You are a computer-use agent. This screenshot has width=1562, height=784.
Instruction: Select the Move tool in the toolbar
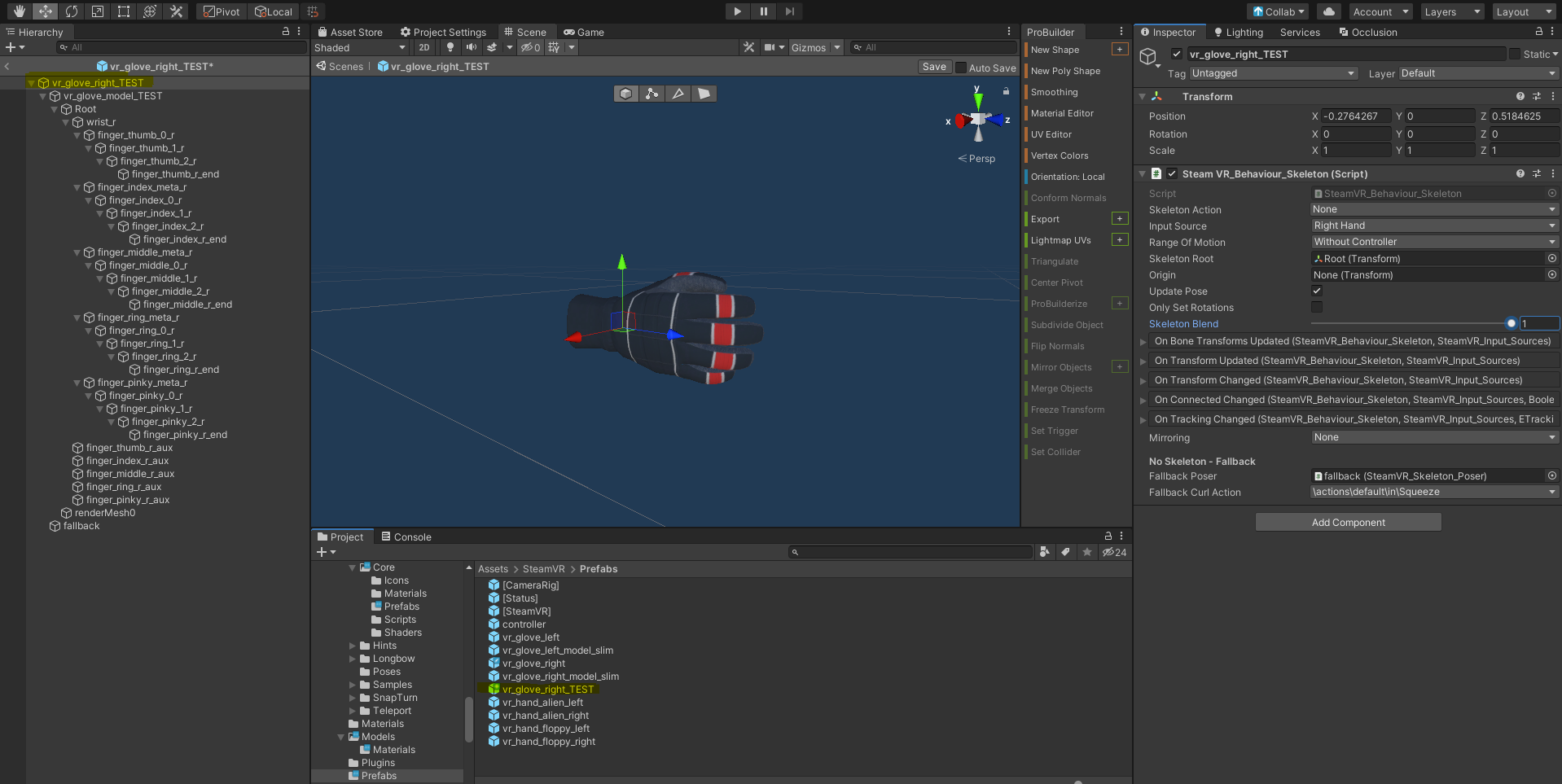tap(46, 11)
